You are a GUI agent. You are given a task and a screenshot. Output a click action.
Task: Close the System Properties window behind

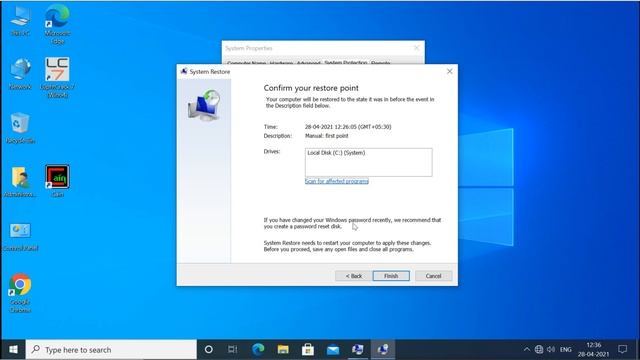pyautogui.click(x=416, y=48)
